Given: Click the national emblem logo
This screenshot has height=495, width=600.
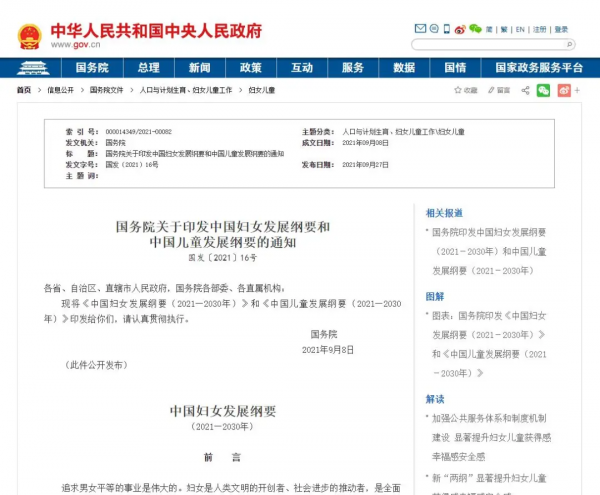Looking at the screenshot, I should tap(29, 37).
